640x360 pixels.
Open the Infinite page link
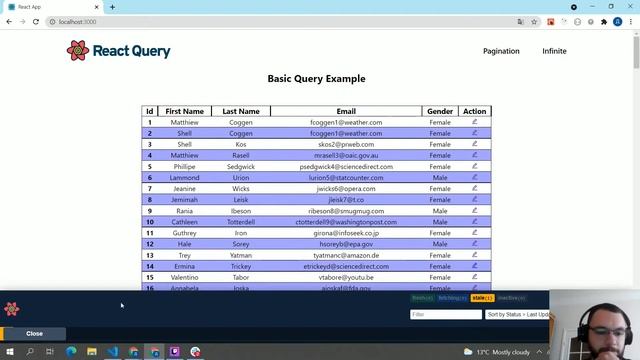(554, 51)
